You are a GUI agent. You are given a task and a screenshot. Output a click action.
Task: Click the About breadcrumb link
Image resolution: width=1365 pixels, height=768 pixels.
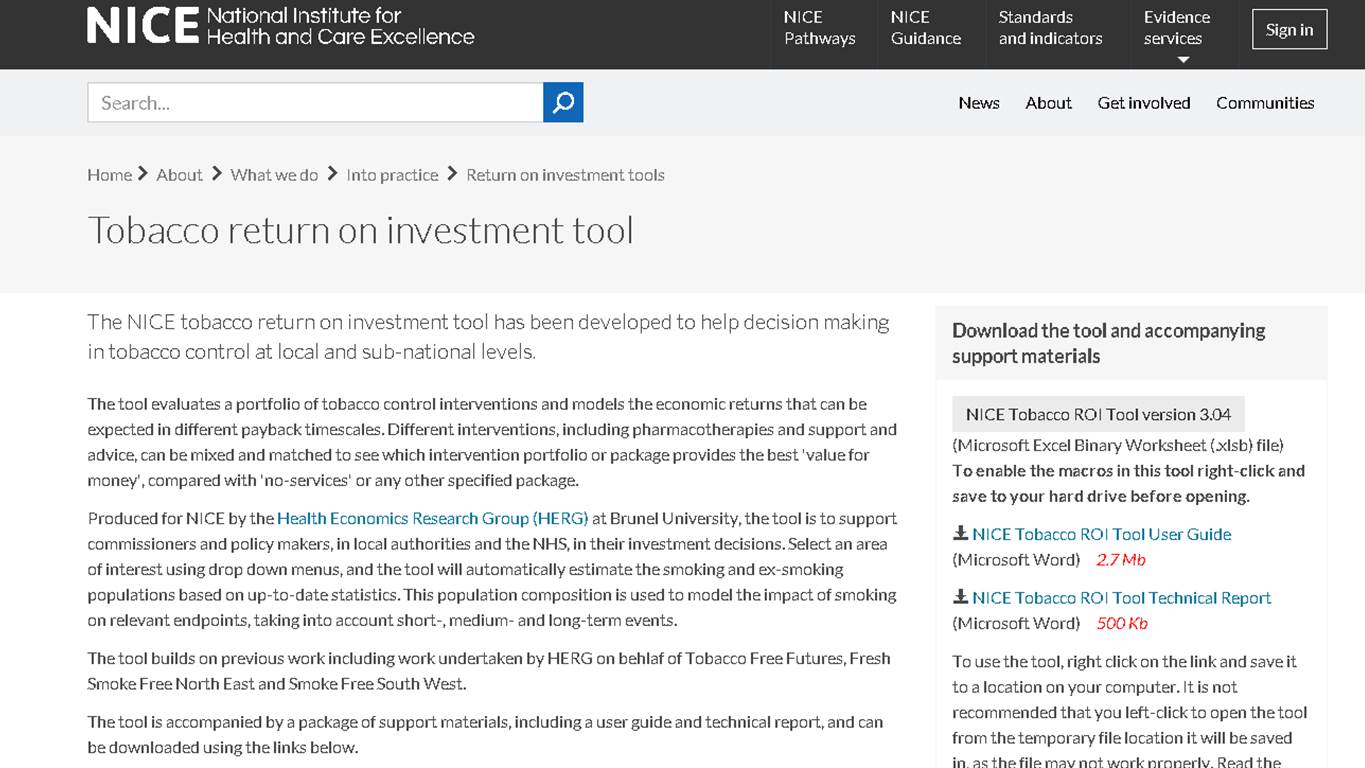coord(179,174)
